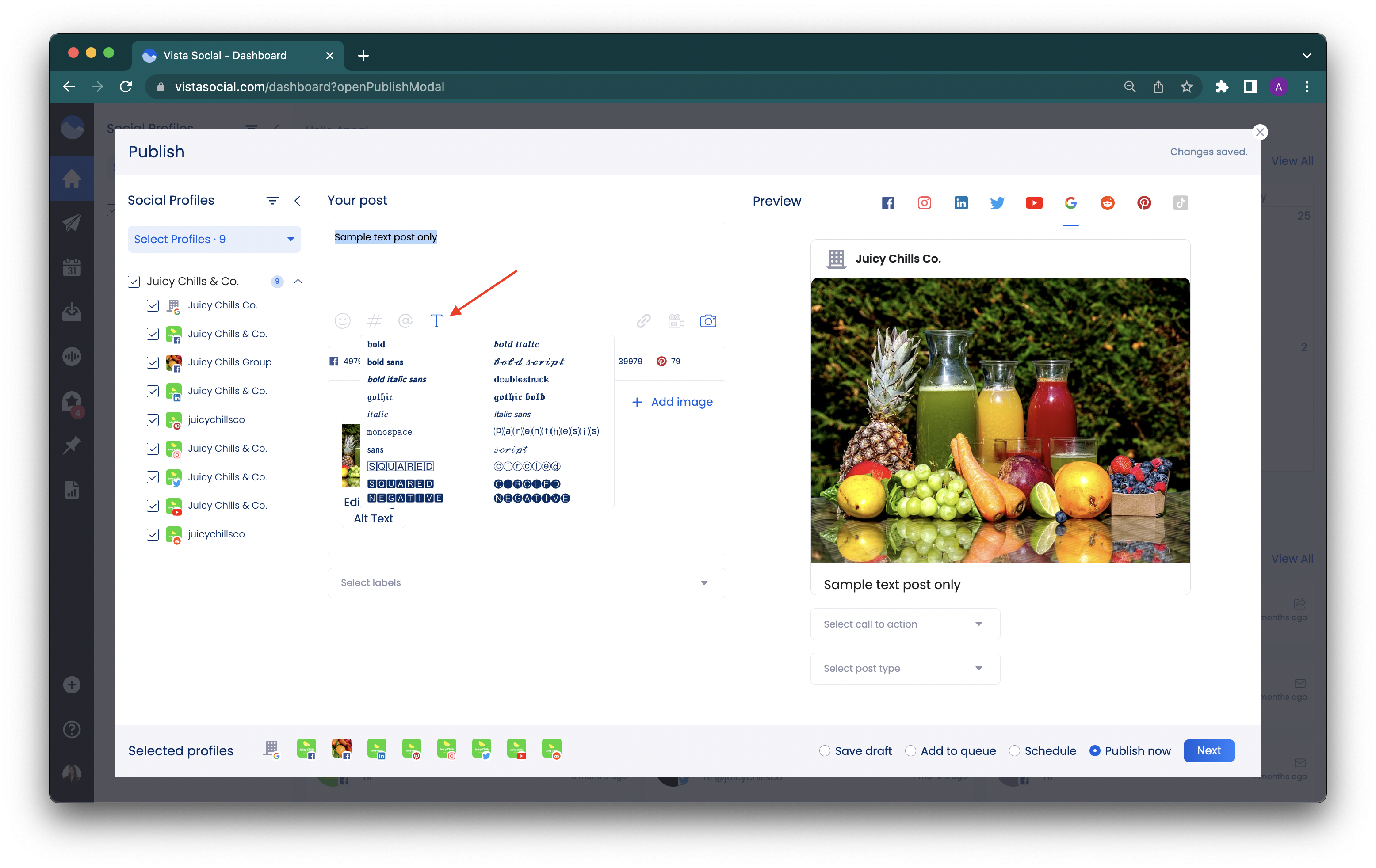
Task: Click View All link behind modal top
Action: (x=1292, y=161)
